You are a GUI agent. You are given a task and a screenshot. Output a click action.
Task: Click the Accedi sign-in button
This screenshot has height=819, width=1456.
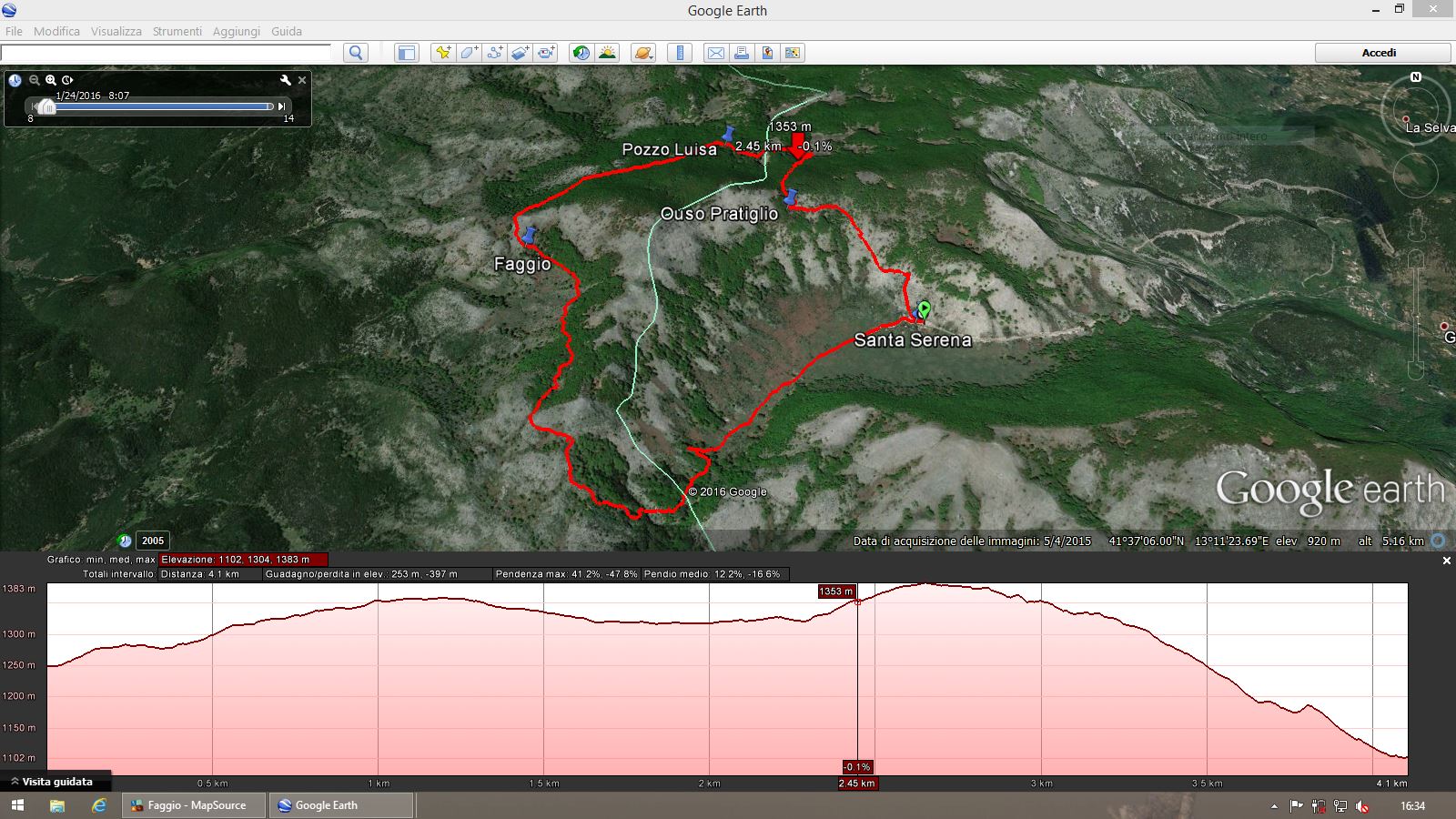[1382, 53]
